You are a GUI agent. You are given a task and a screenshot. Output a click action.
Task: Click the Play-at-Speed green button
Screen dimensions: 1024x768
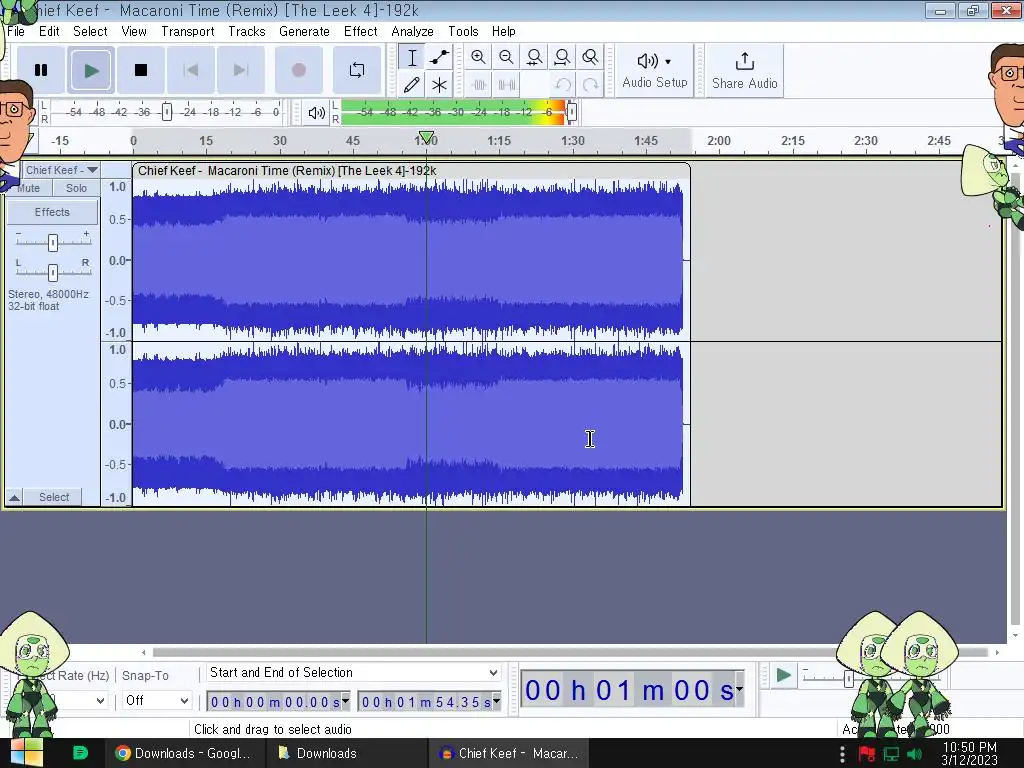tap(783, 675)
